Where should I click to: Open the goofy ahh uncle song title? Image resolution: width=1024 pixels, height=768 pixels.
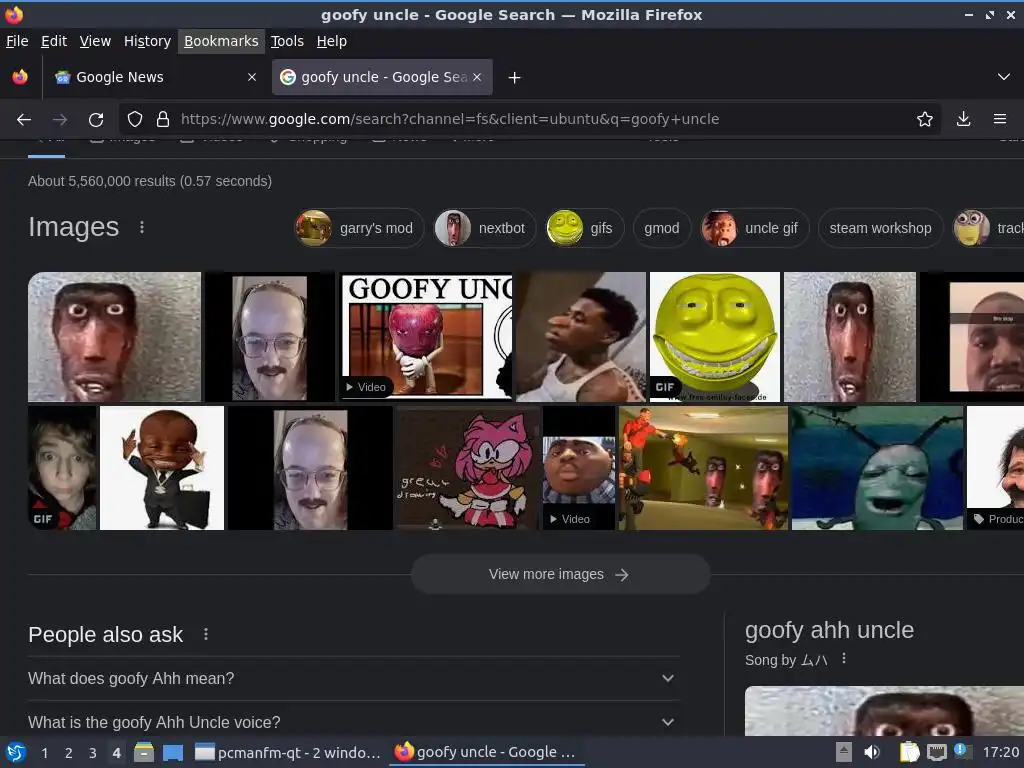(x=829, y=630)
